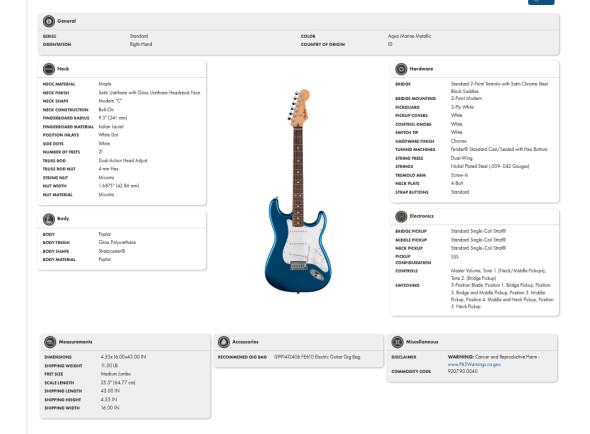The image size is (590, 434).
Task: Click the blue Stratocaster guitar image
Action: [x=298, y=191]
